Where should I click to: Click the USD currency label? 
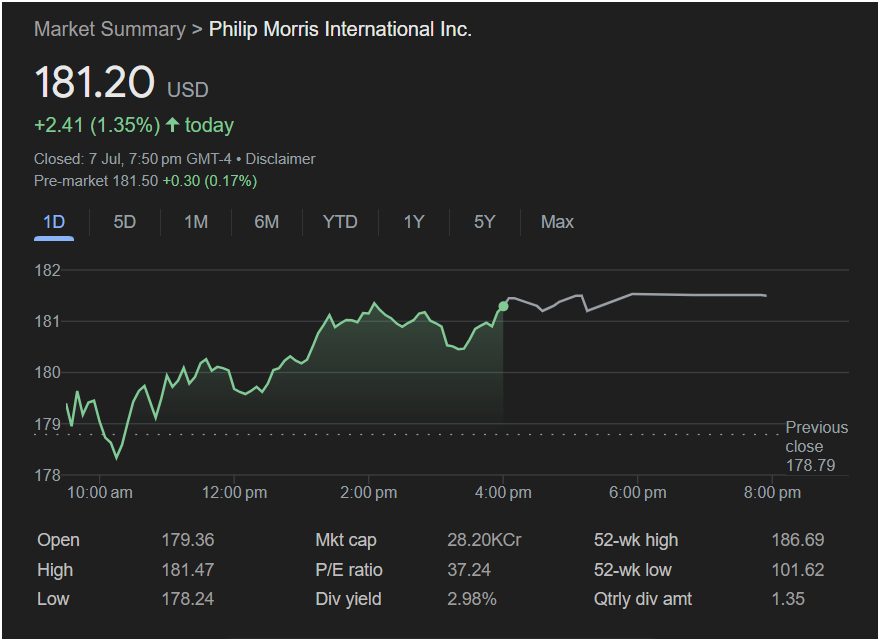tap(188, 90)
